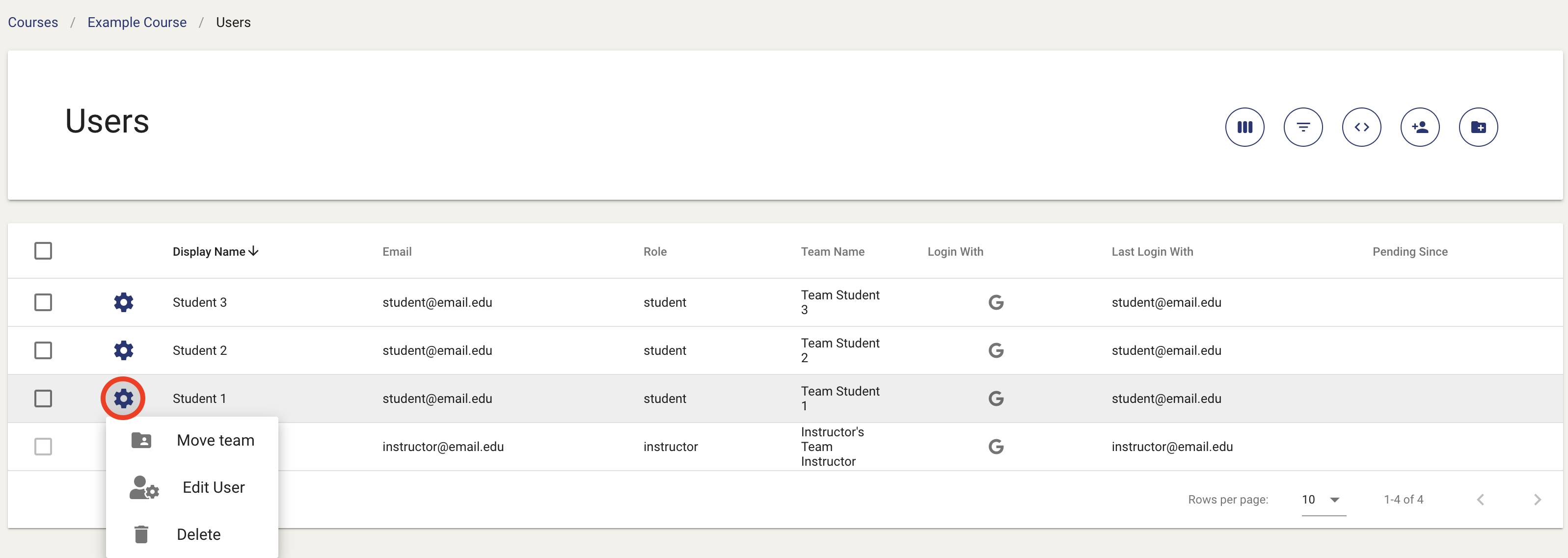Choose Move team from the menu
This screenshot has height=558, width=1568.
(215, 439)
